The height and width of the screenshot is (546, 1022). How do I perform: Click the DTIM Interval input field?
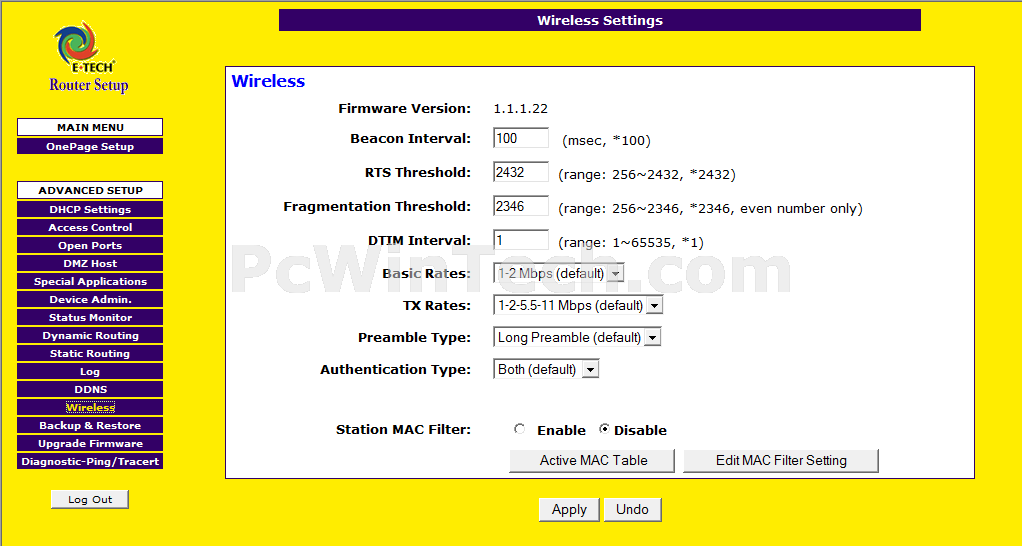521,240
